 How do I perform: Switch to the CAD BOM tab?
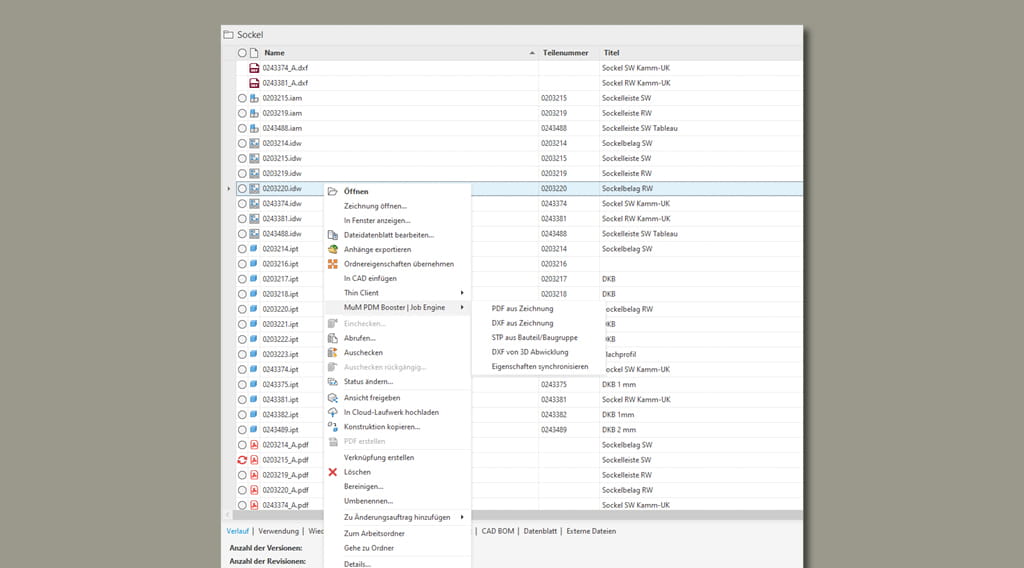[x=497, y=531]
